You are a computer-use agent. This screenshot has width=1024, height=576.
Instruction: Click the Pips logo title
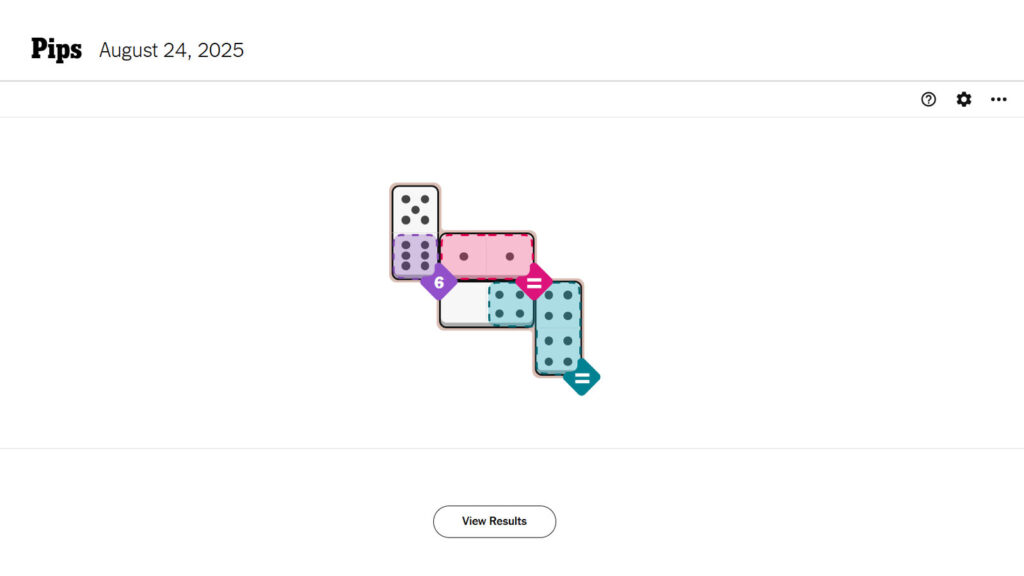56,49
